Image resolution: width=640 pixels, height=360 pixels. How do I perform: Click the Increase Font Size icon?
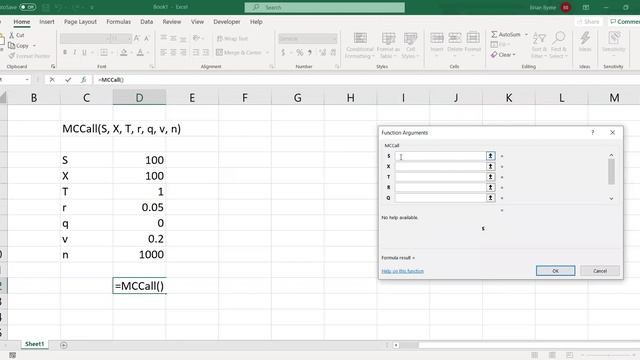pyautogui.click(x=137, y=38)
